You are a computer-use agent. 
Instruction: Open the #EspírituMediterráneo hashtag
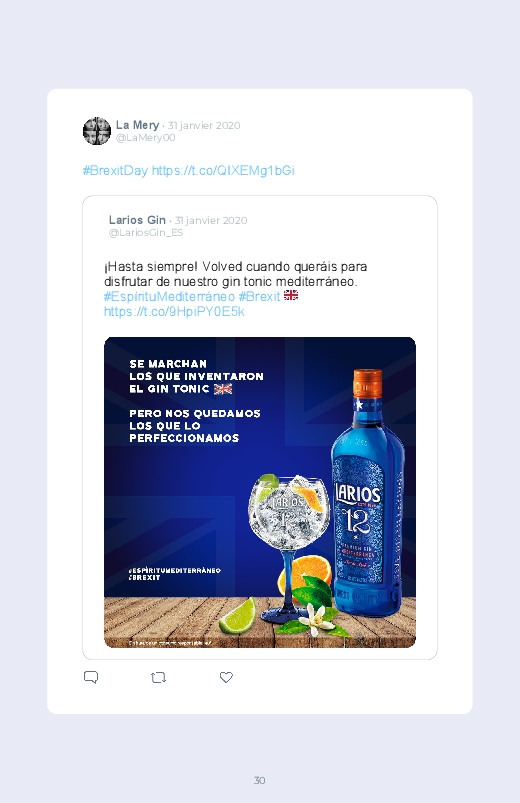coord(169,297)
